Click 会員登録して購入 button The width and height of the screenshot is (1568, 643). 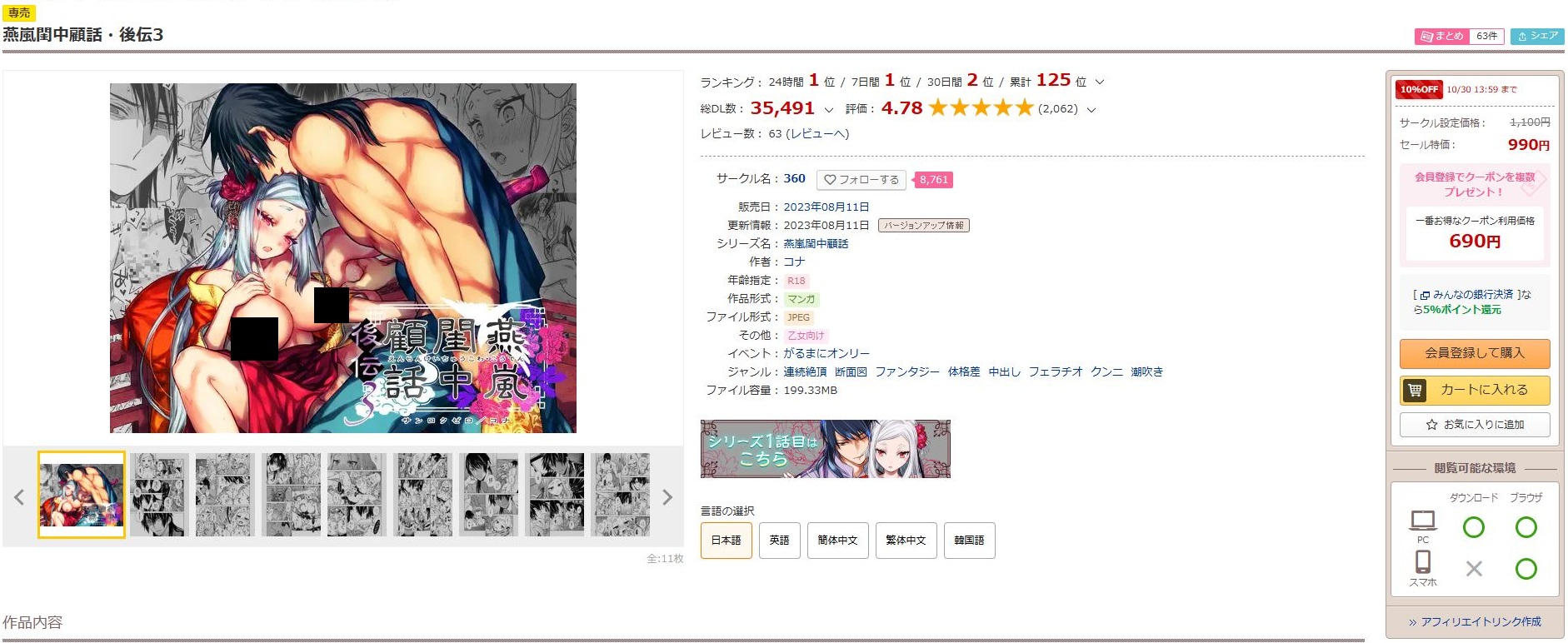click(1474, 353)
